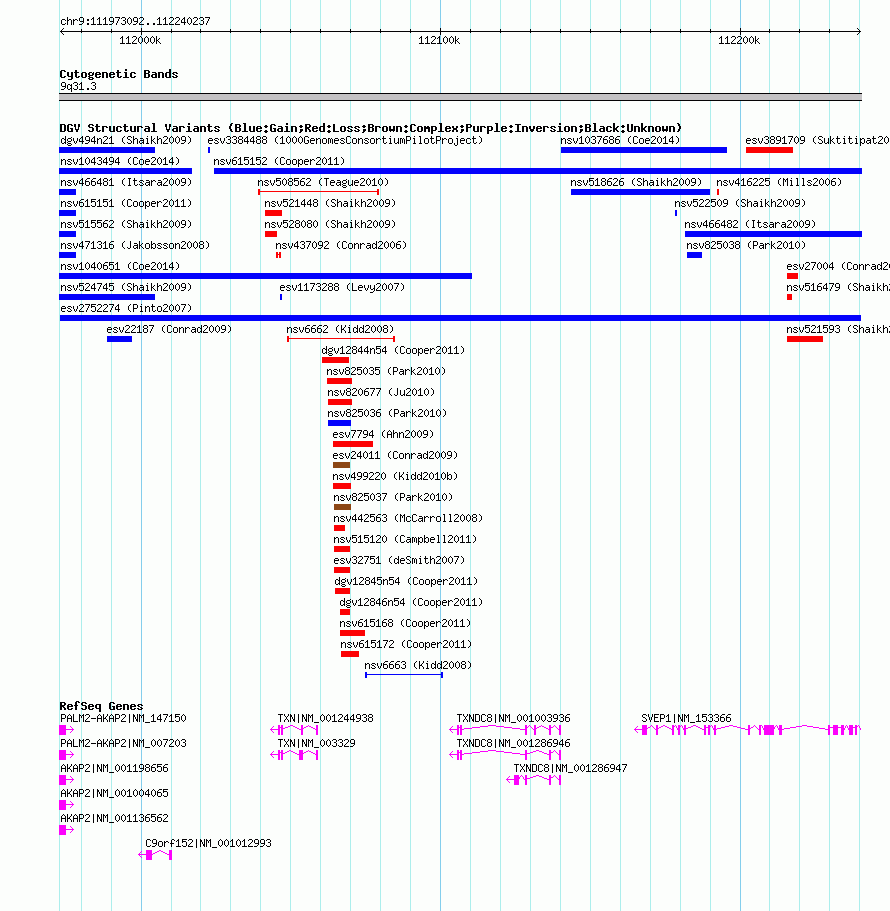This screenshot has height=911, width=890.
Task: Open TXNDC8|NM_001286946 gene label
Action: (x=513, y=743)
